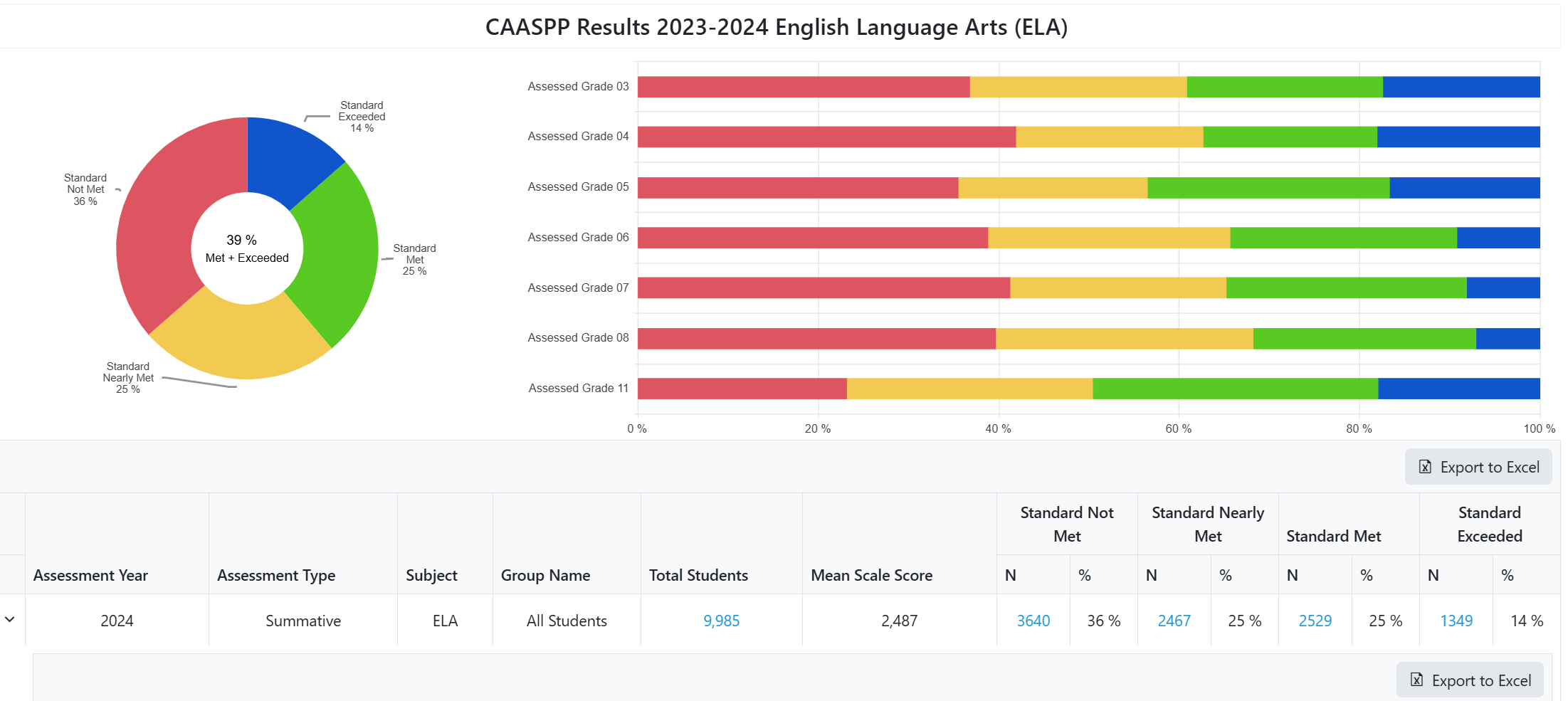1568x701 pixels.
Task: Open the 1349 Standard Exceeded link
Action: (x=1456, y=621)
